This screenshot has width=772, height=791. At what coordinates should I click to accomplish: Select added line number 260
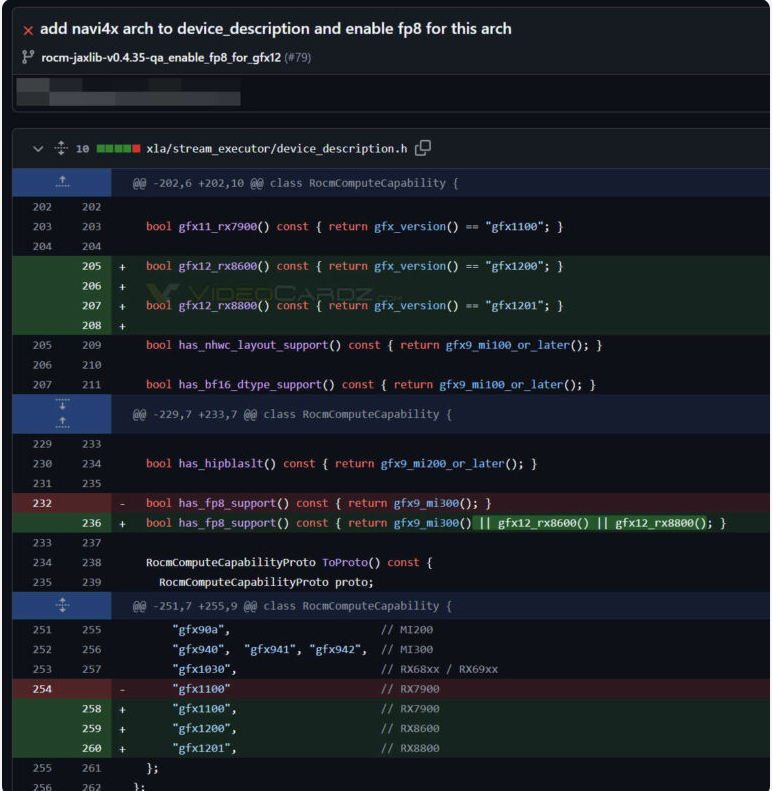click(x=92, y=748)
